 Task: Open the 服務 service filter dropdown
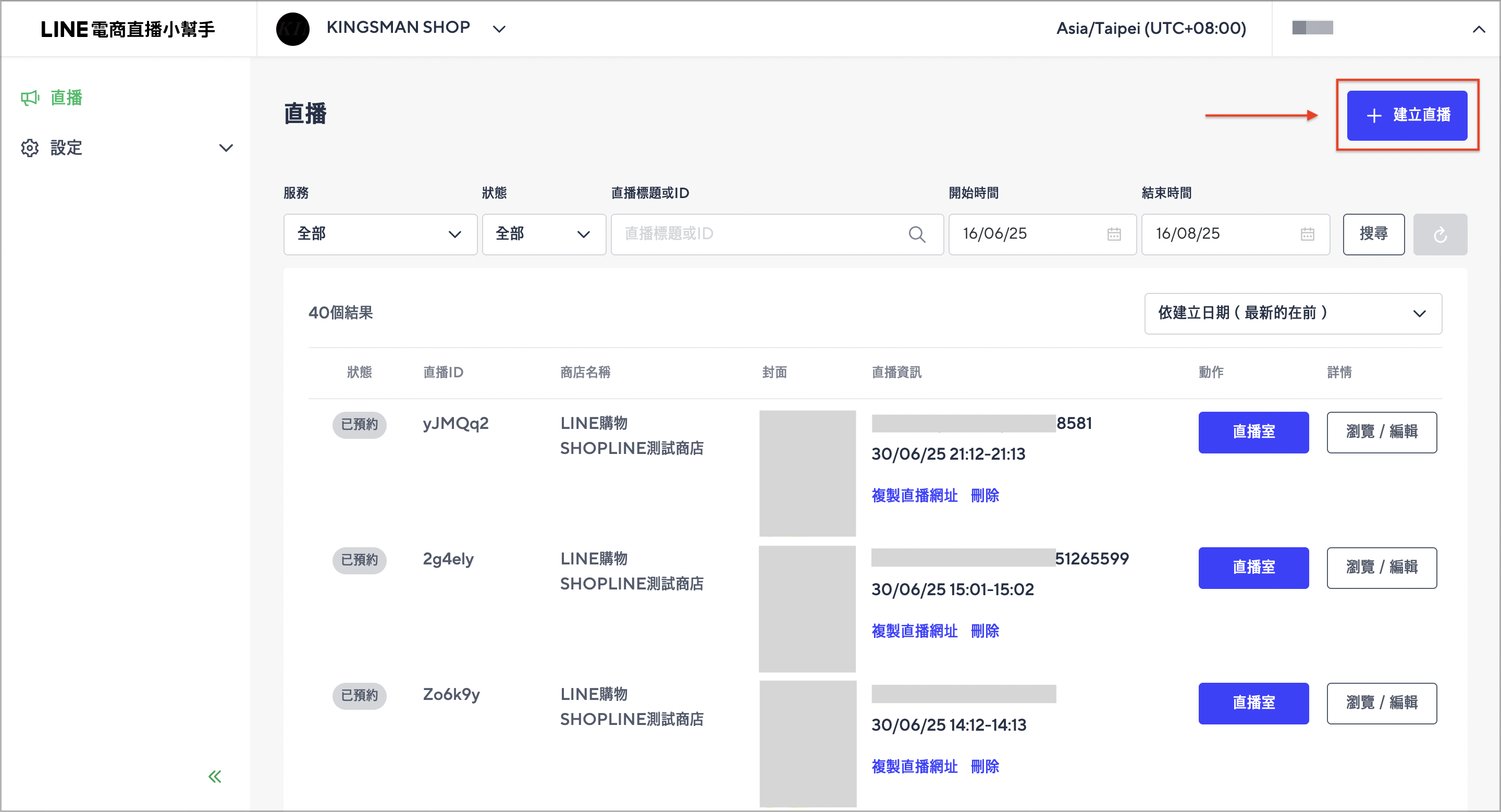pyautogui.click(x=380, y=234)
